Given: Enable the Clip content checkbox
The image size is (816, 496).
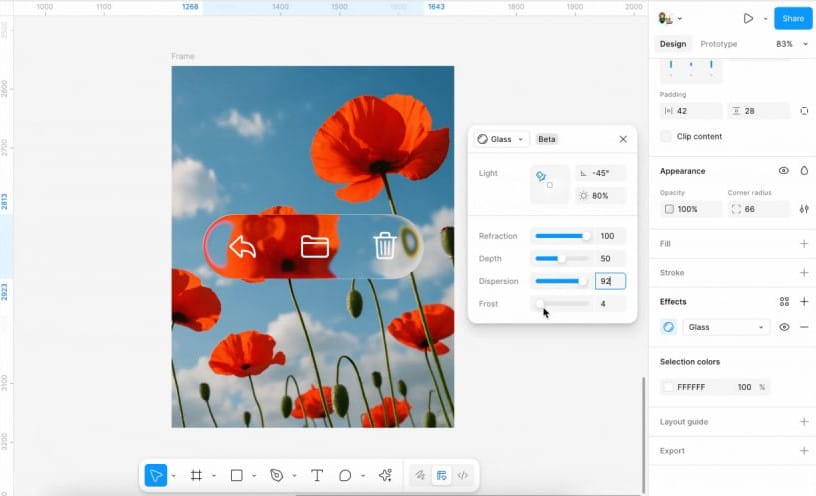Looking at the screenshot, I should tap(666, 136).
